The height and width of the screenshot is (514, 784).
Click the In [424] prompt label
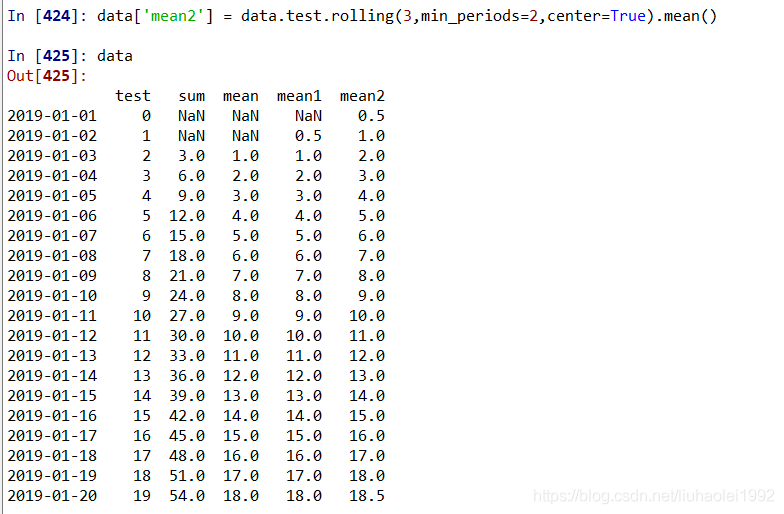[46, 16]
